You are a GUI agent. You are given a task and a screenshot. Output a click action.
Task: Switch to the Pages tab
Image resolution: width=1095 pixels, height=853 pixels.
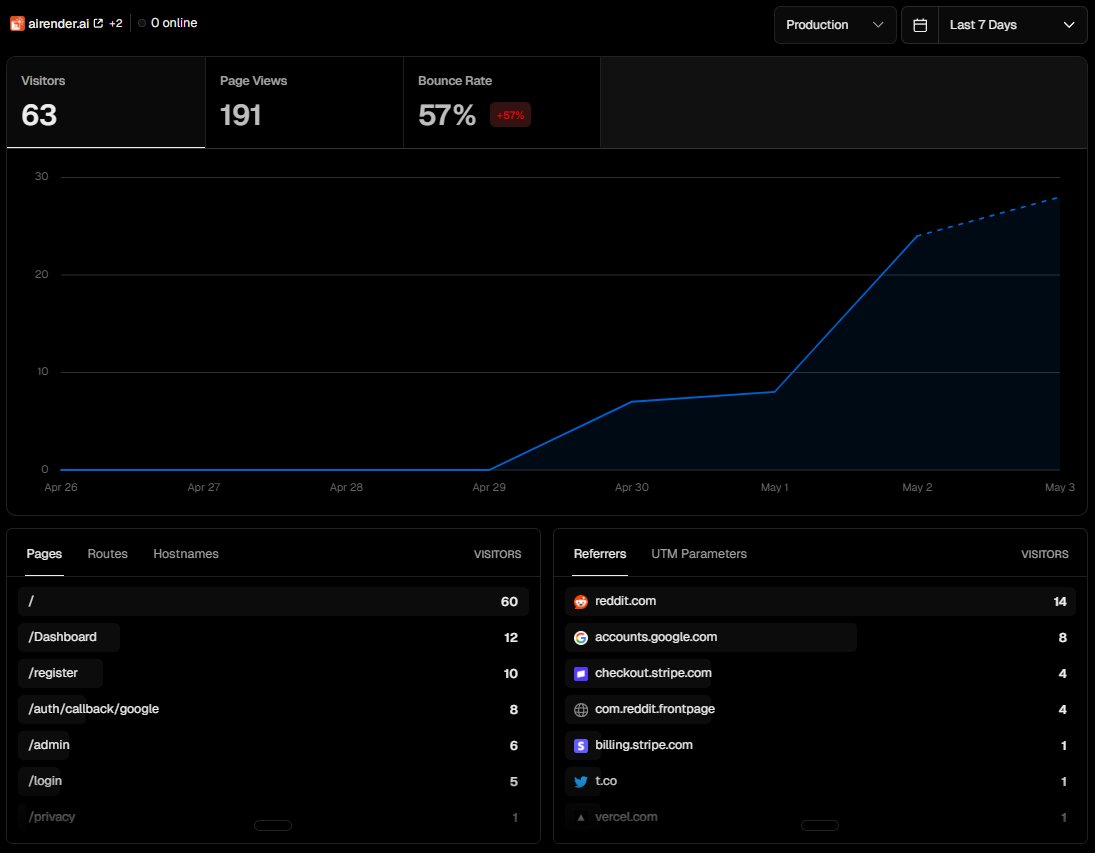(x=44, y=554)
